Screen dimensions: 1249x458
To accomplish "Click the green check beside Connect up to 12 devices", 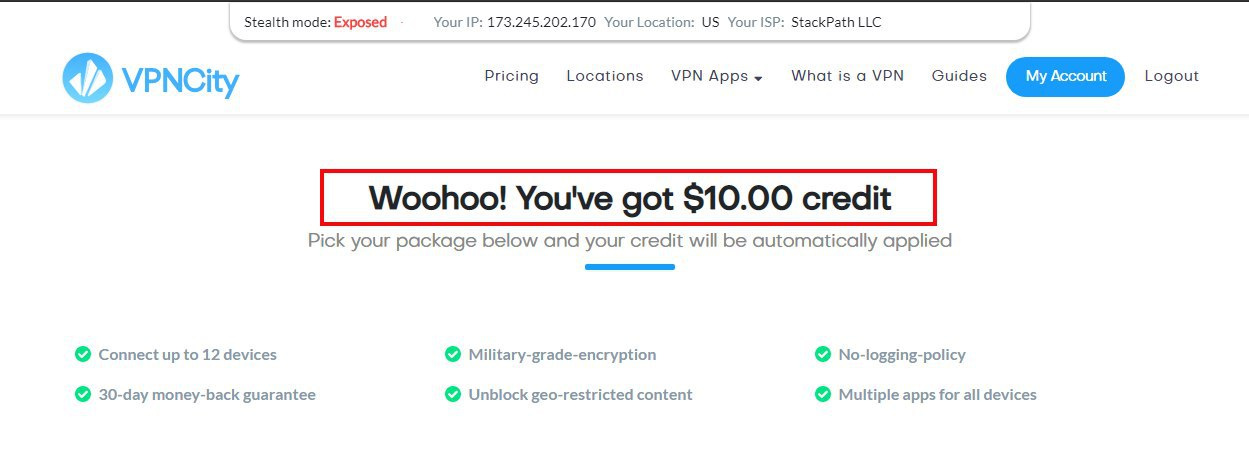I will [83, 354].
